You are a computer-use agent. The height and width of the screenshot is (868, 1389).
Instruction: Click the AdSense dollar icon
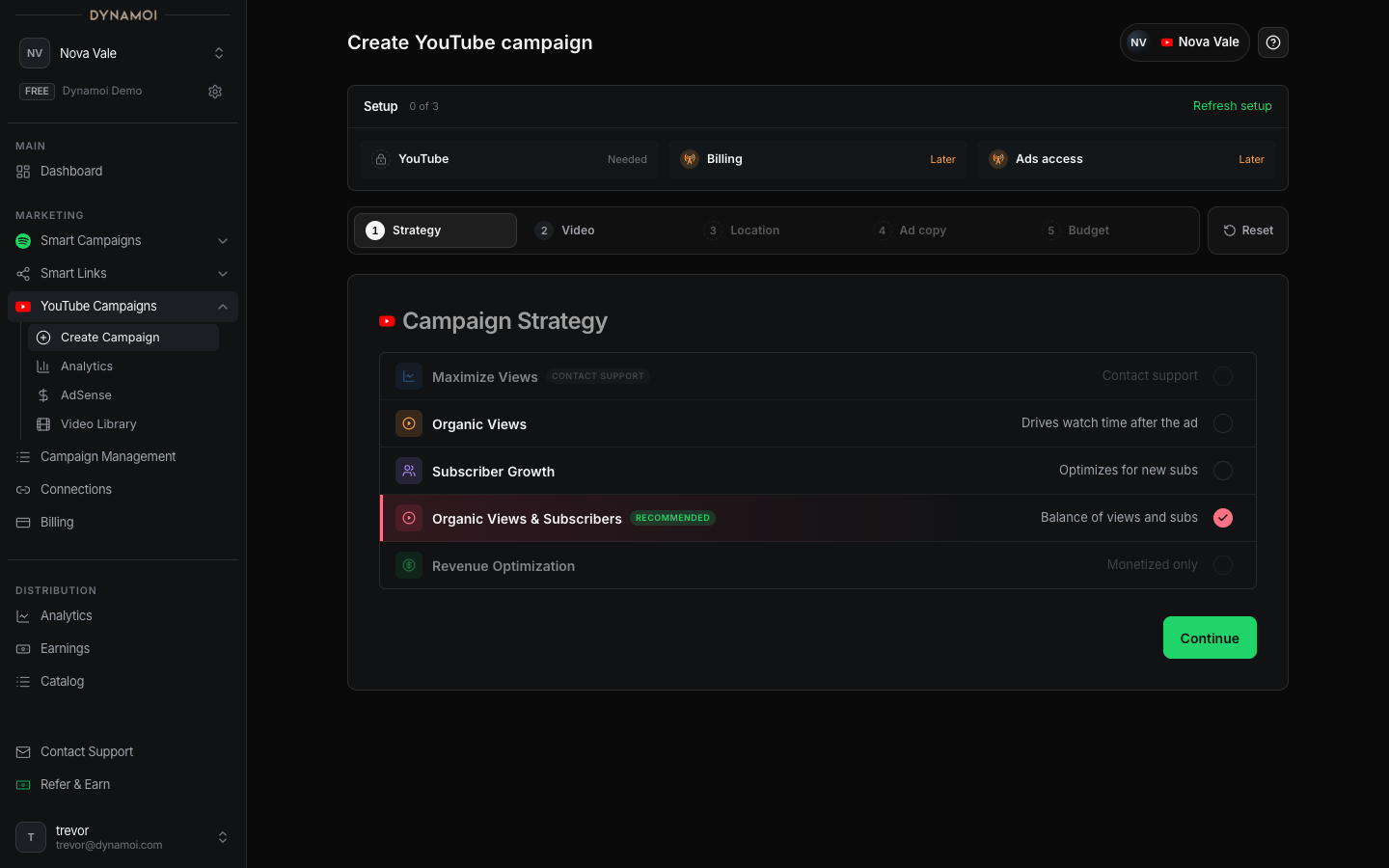pyautogui.click(x=43, y=395)
